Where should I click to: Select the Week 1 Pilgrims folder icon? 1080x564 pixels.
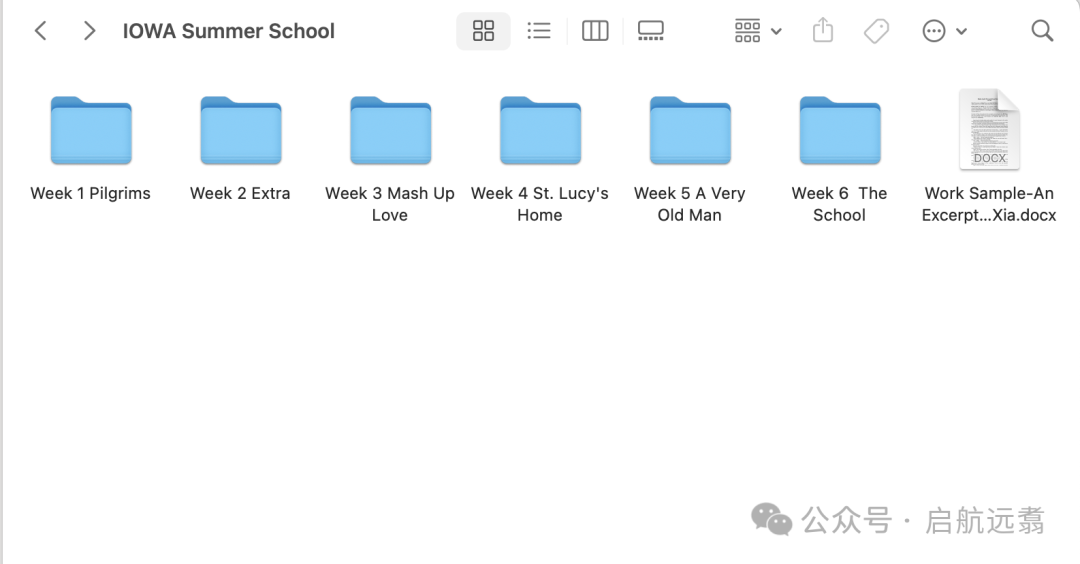pos(91,131)
